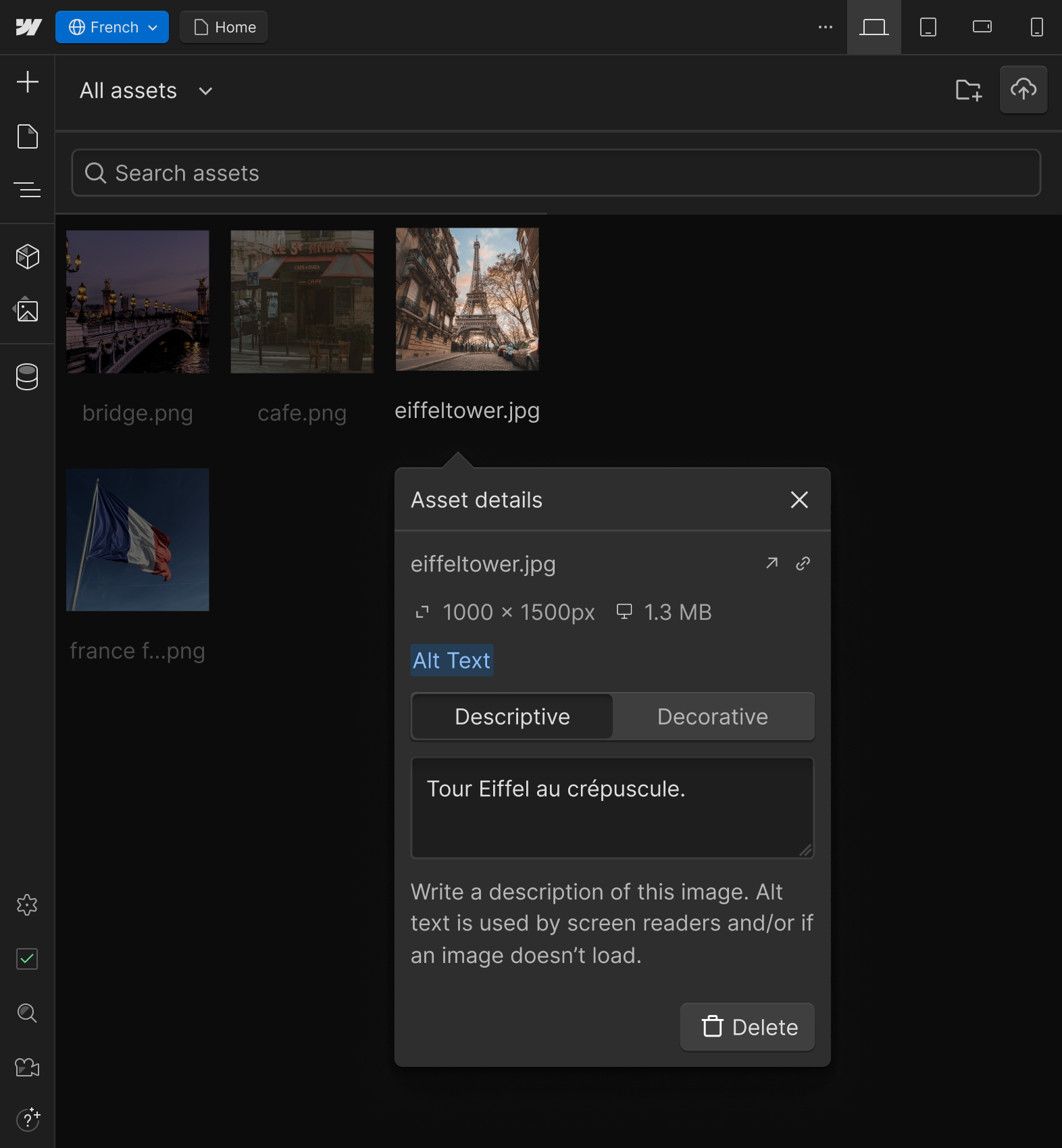The image size is (1062, 1148).
Task: Switch to the tablet breakpoint view
Action: click(x=928, y=27)
